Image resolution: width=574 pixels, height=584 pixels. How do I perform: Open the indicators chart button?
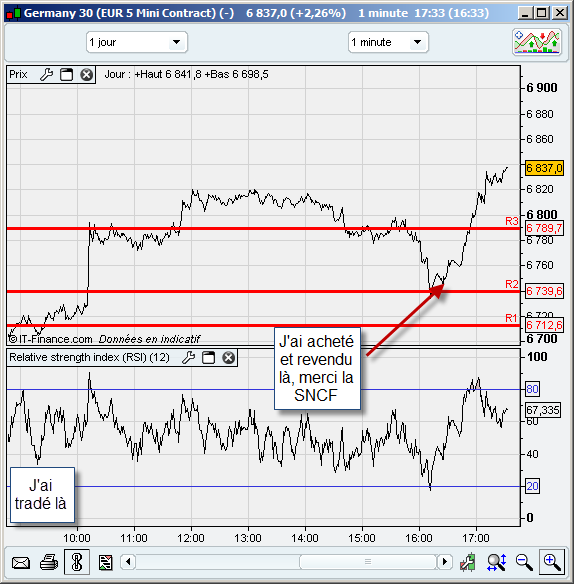537,42
